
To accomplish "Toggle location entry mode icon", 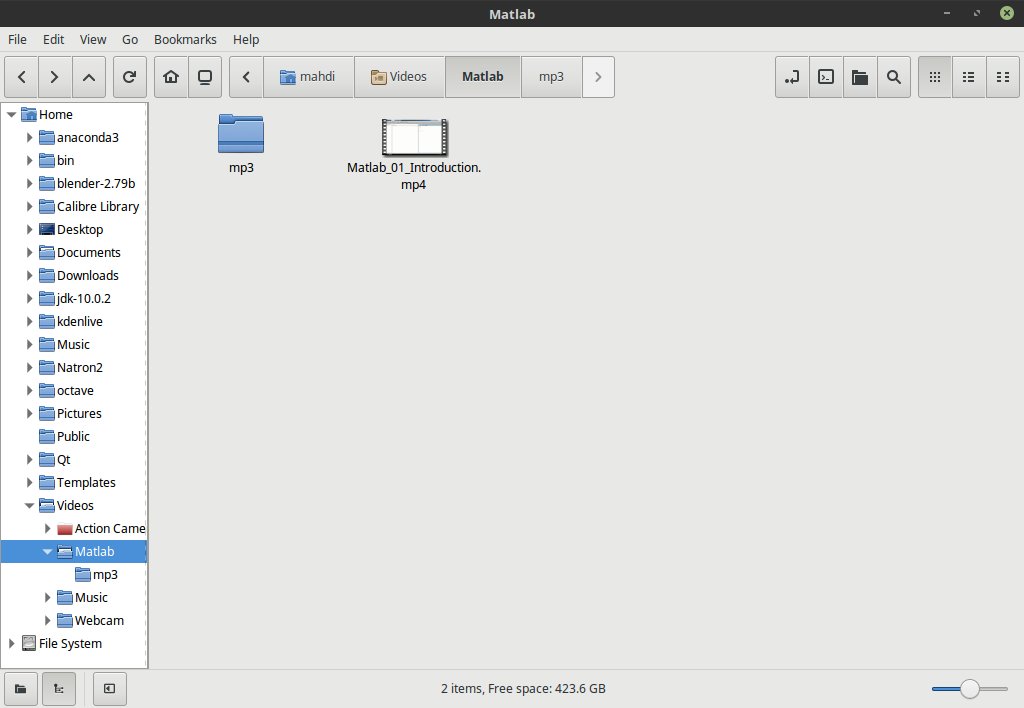I will coord(792,77).
